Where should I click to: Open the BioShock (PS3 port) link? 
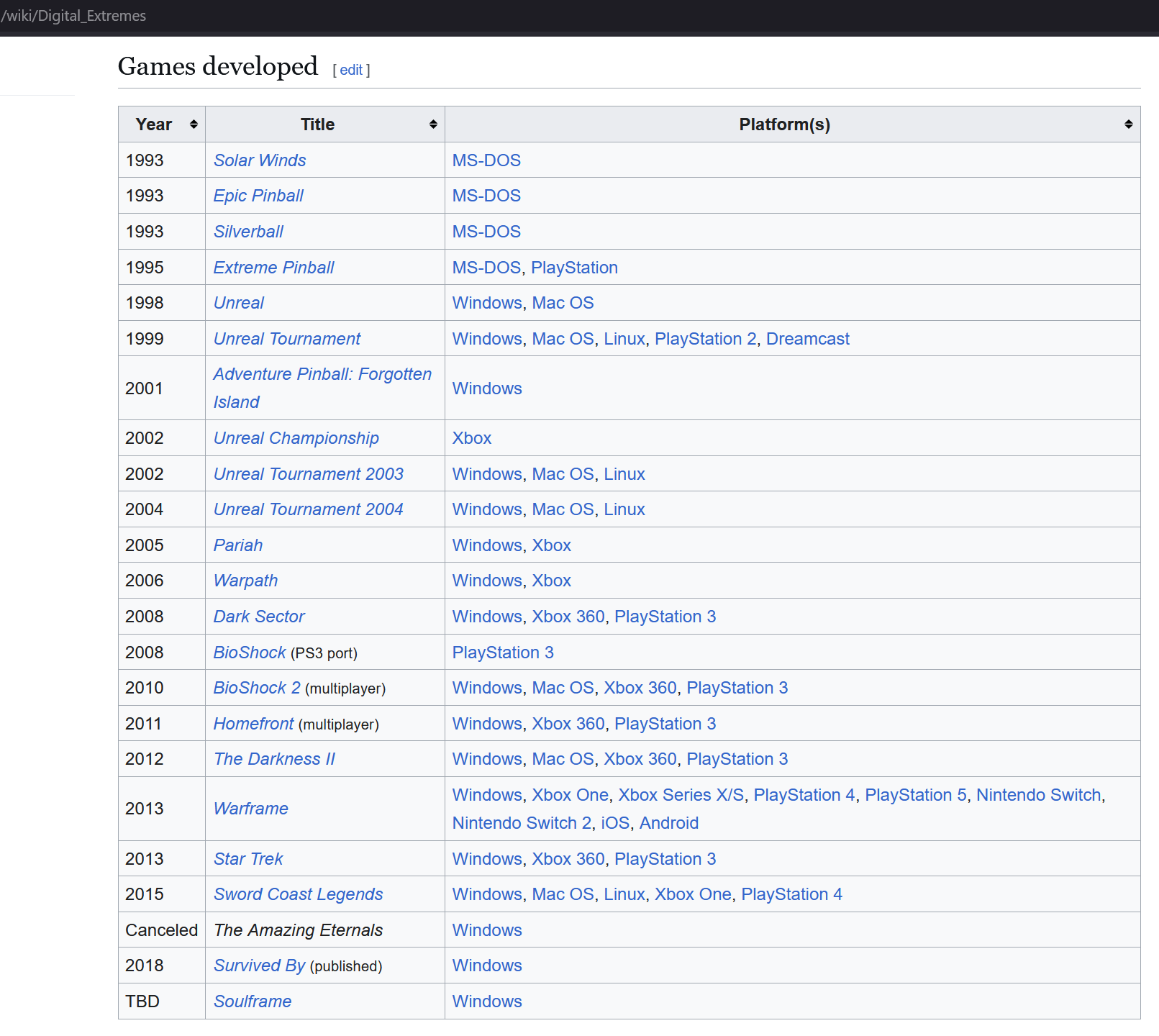[x=250, y=653]
